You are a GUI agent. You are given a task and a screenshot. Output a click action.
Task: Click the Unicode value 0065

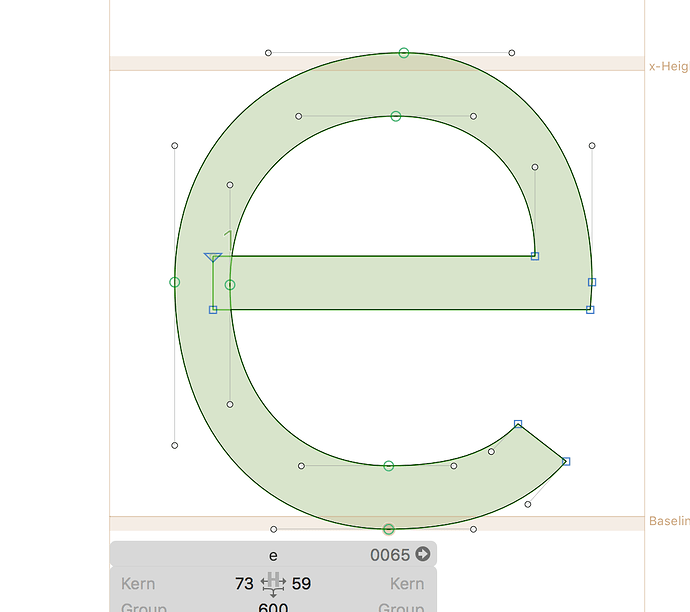tap(390, 554)
